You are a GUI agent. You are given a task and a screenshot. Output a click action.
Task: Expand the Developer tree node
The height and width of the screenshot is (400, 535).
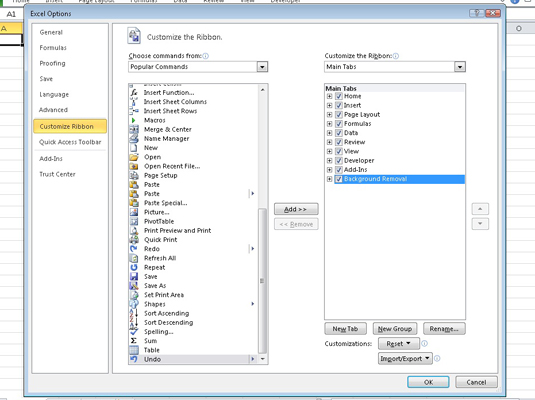tap(329, 161)
